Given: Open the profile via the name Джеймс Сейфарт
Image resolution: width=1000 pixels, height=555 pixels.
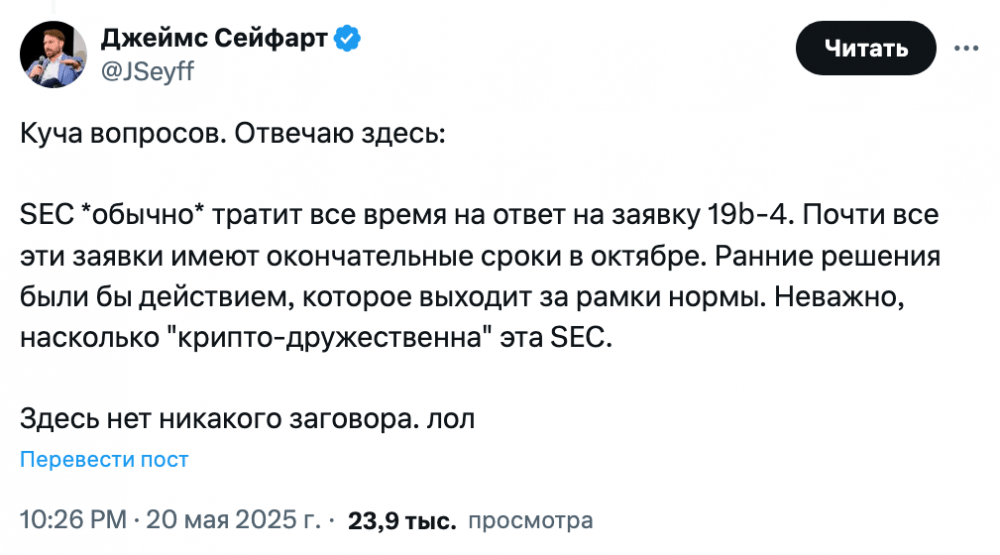Looking at the screenshot, I should click(214, 38).
